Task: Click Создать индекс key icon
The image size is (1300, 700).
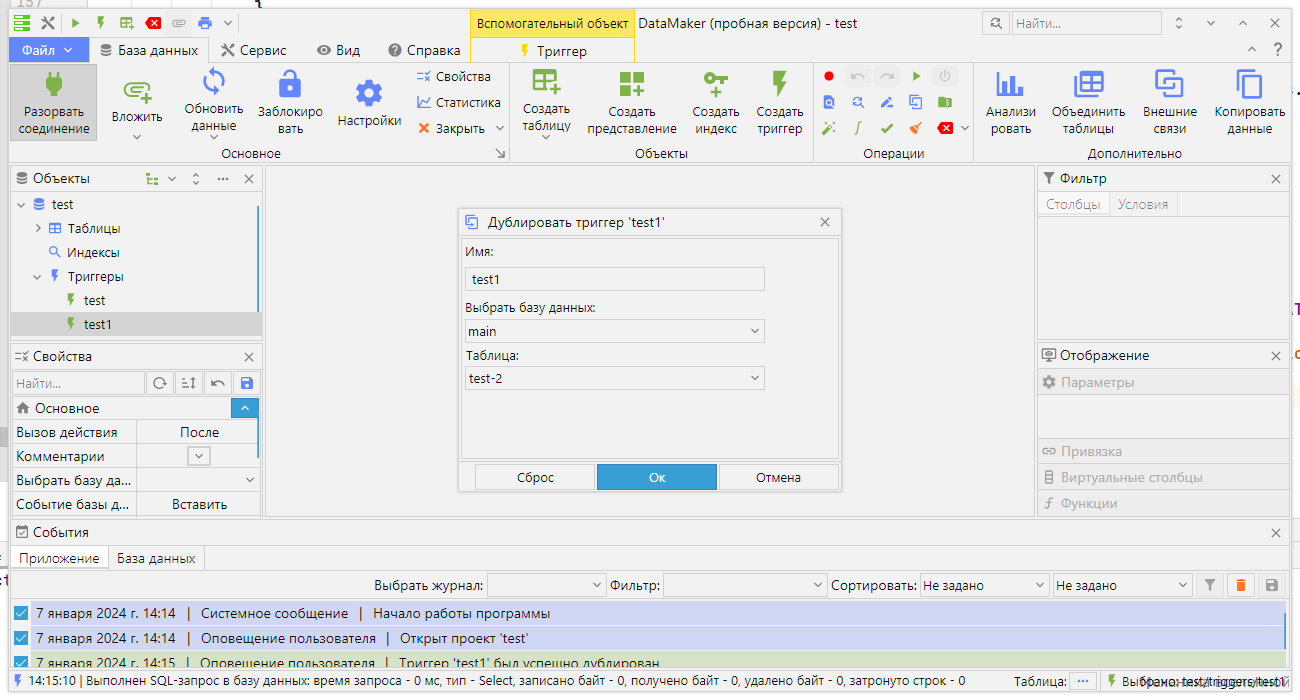Action: 716,84
